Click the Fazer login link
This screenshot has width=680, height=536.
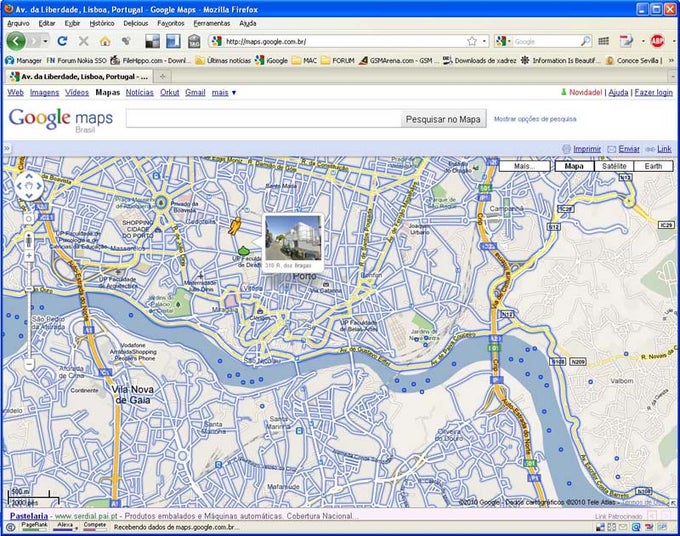(654, 92)
